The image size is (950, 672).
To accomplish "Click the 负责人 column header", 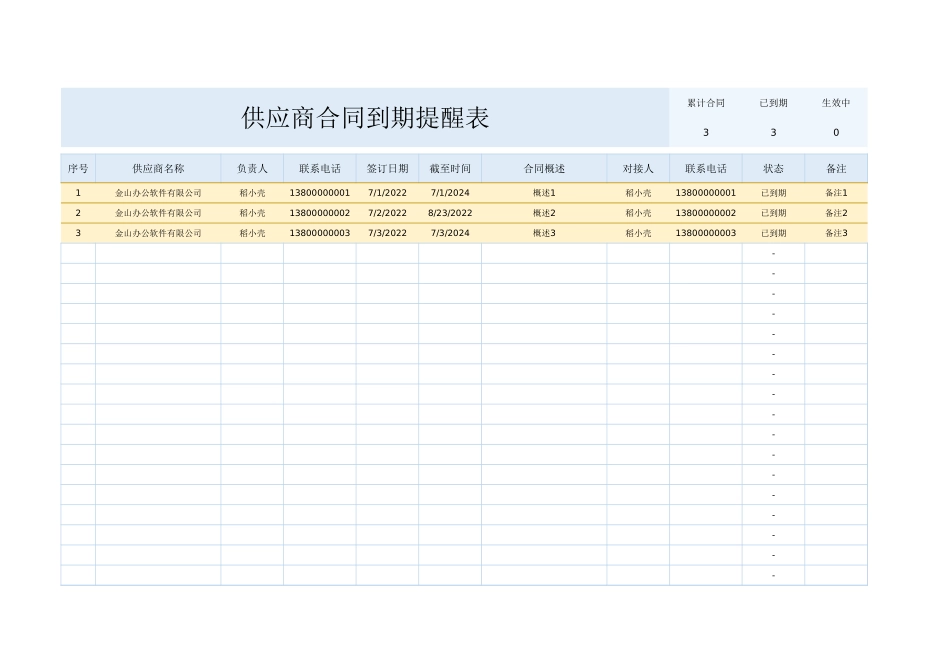I will coord(250,168).
